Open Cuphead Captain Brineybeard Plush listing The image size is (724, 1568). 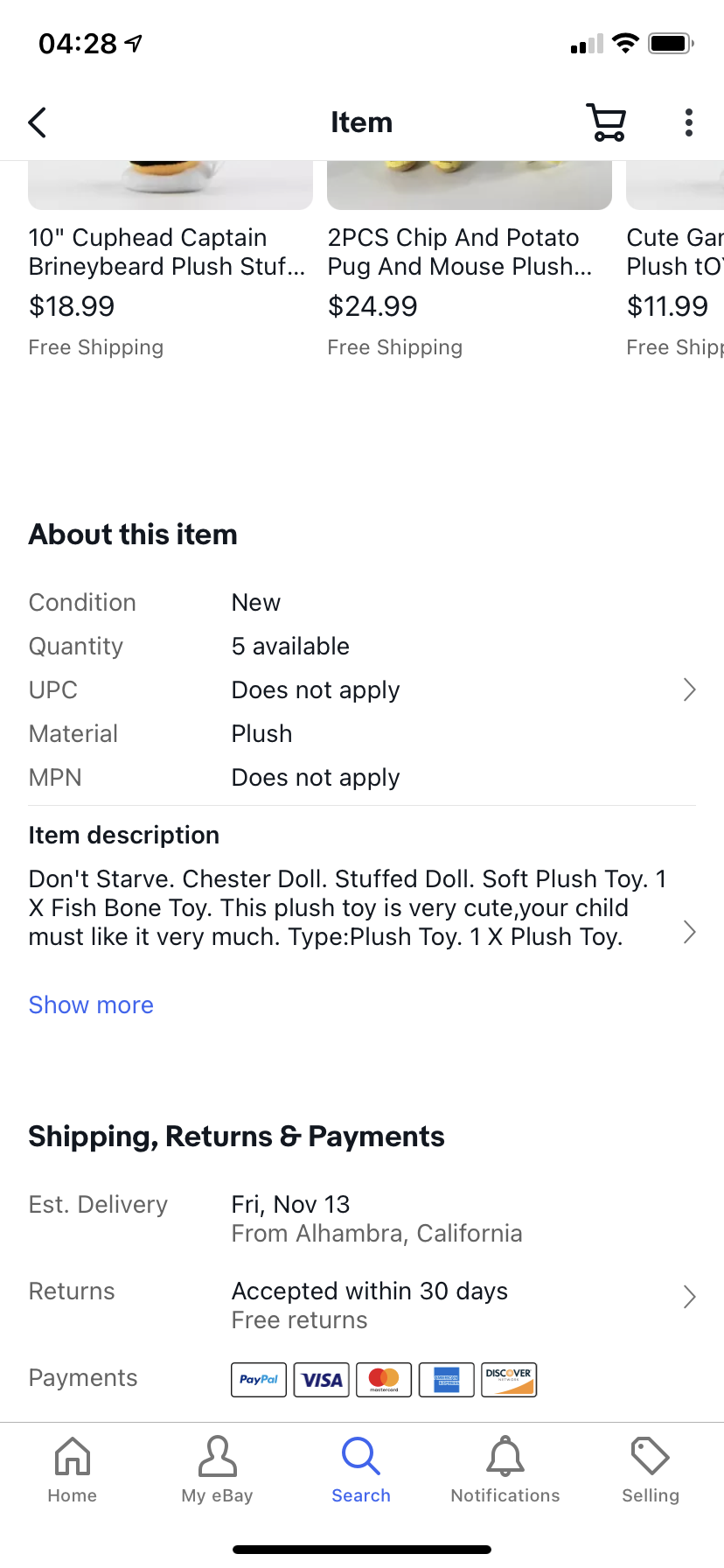[168, 252]
